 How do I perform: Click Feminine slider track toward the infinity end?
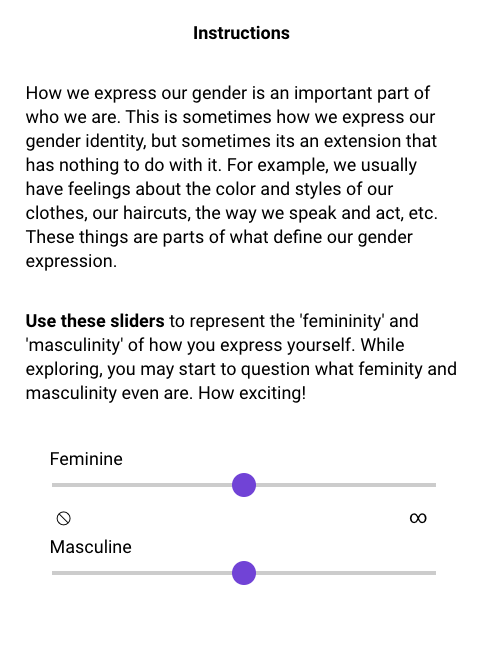pos(346,485)
